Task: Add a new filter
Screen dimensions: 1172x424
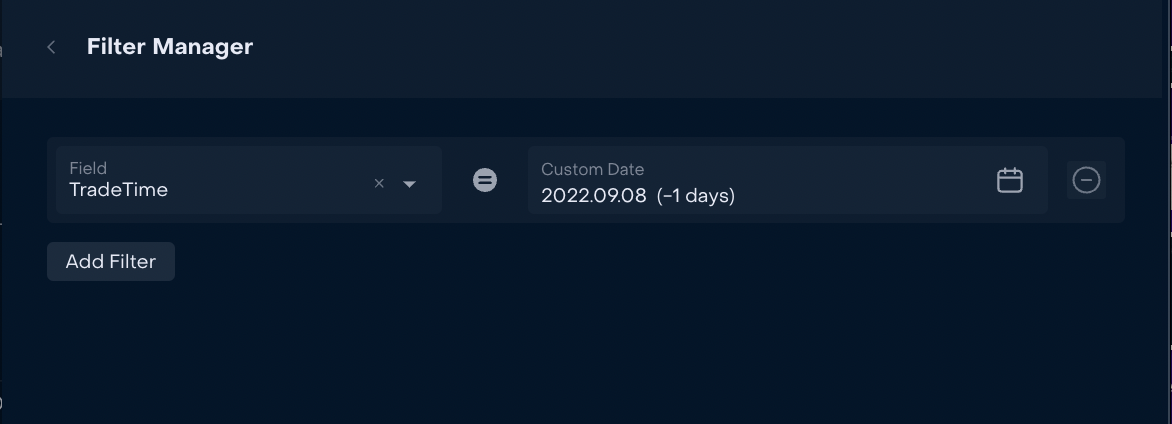Action: coord(111,262)
